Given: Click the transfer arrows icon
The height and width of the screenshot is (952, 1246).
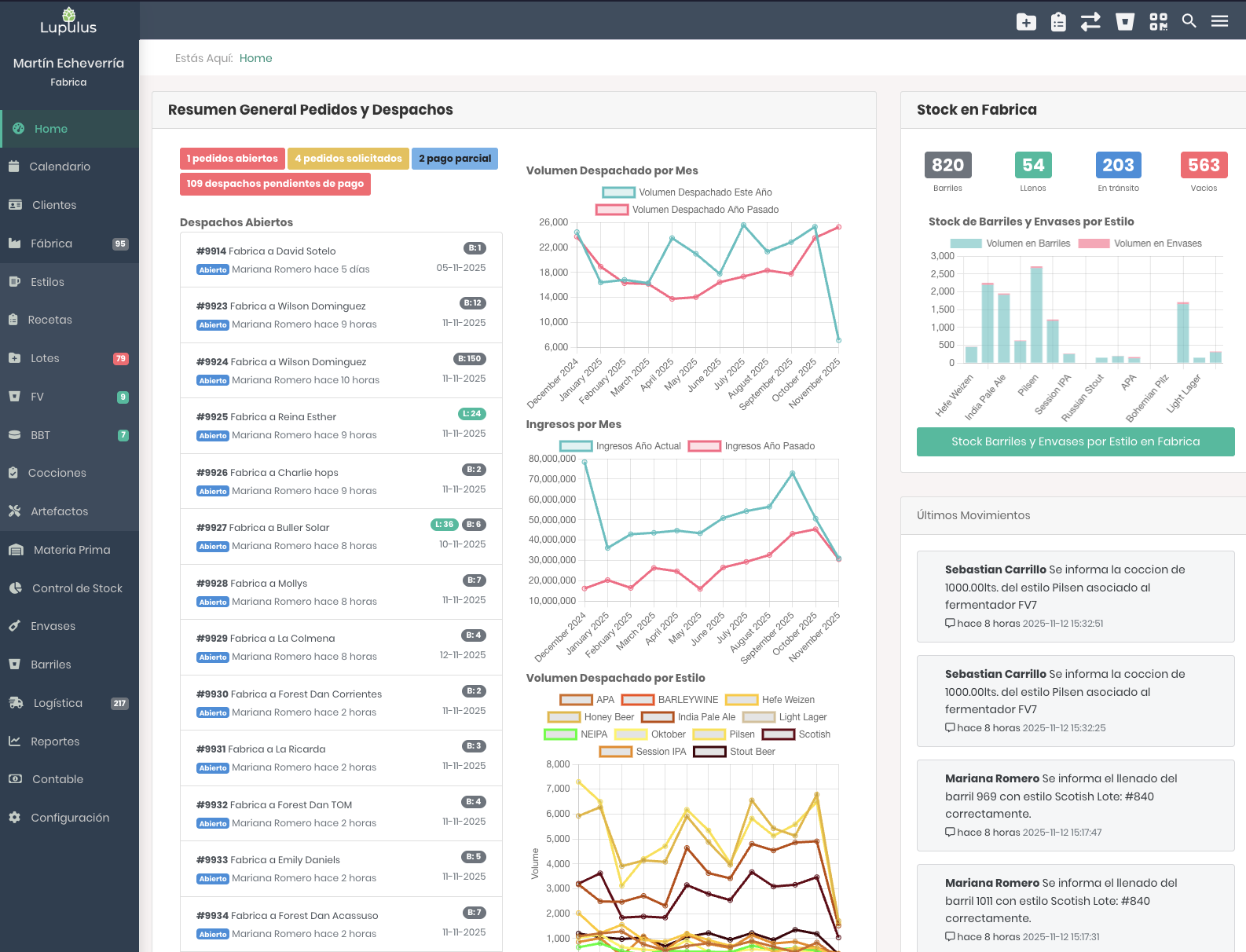Looking at the screenshot, I should [x=1090, y=21].
